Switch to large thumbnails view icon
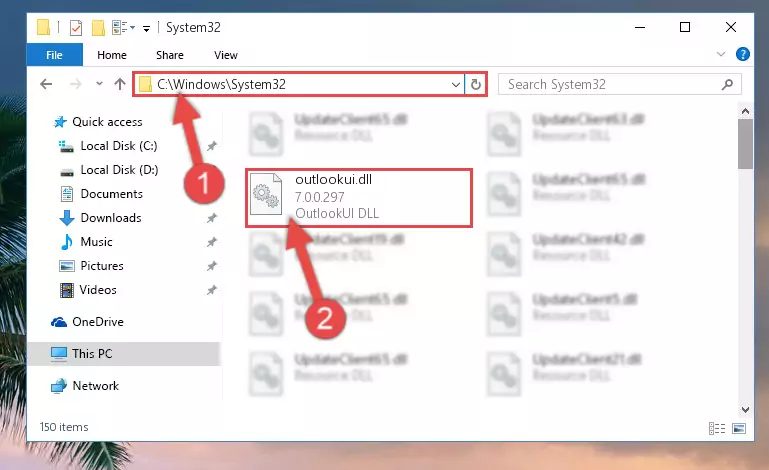The height and width of the screenshot is (470, 769). 739,428
